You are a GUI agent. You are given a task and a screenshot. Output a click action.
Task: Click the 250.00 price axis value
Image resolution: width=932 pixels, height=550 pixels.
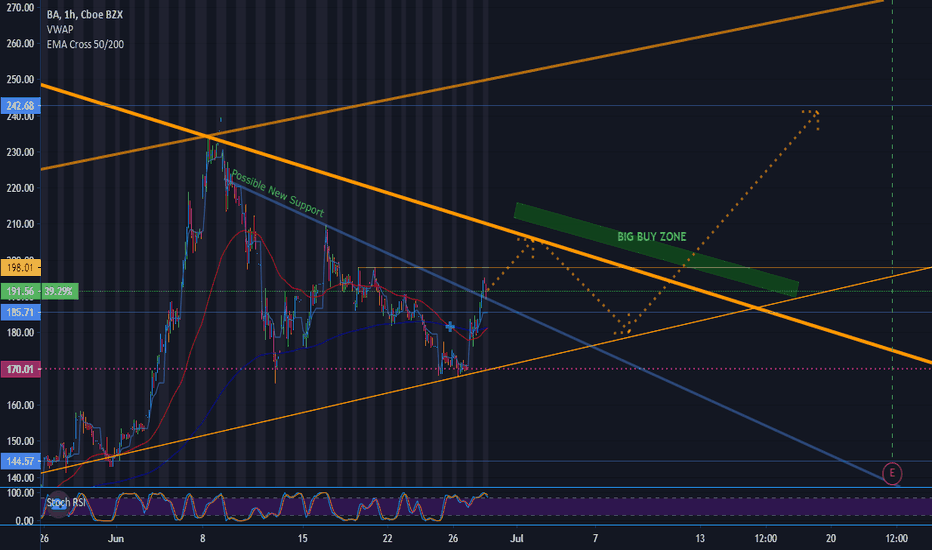[x=20, y=80]
